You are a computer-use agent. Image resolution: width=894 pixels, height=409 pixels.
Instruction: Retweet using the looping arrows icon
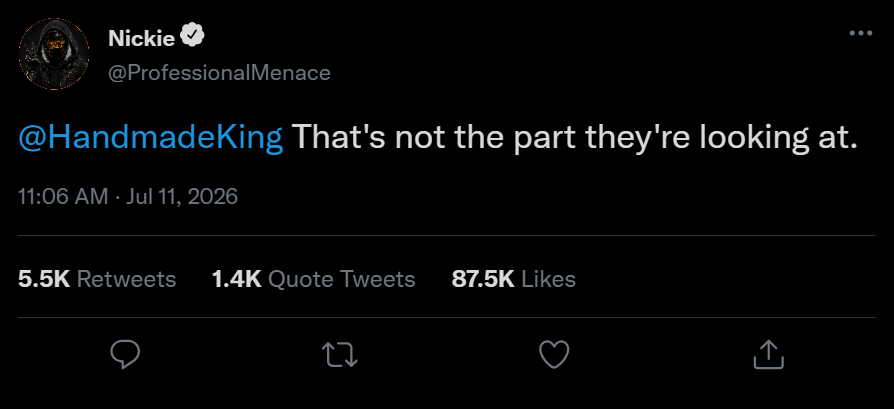point(340,354)
